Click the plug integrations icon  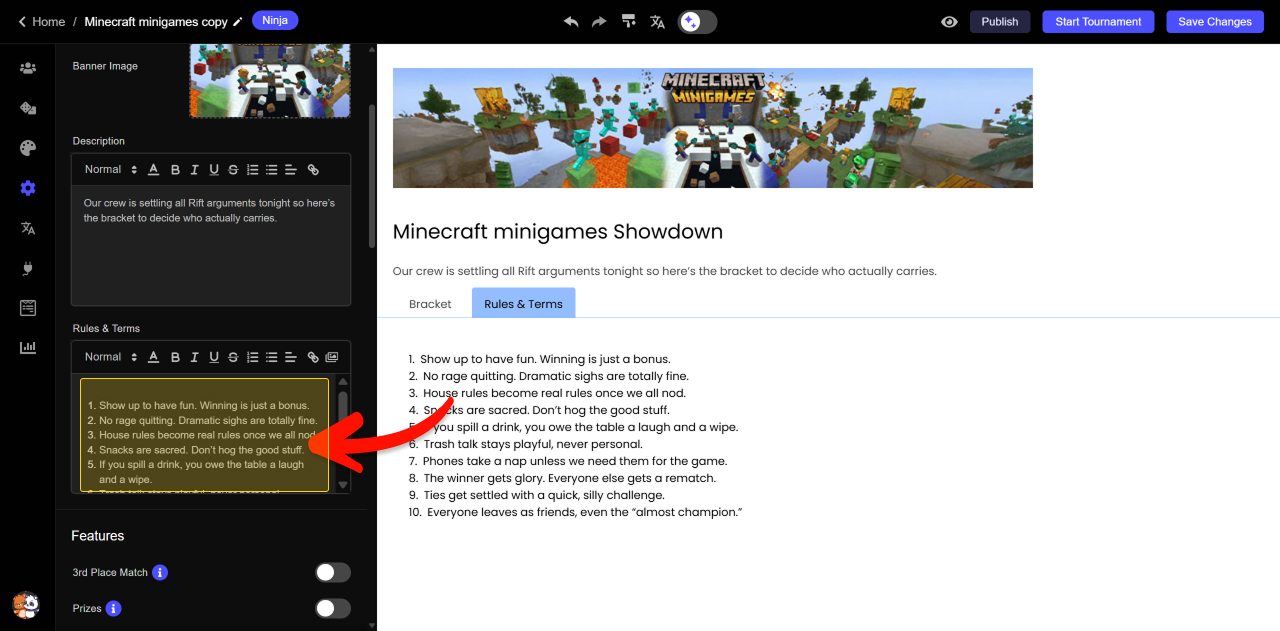(x=28, y=268)
